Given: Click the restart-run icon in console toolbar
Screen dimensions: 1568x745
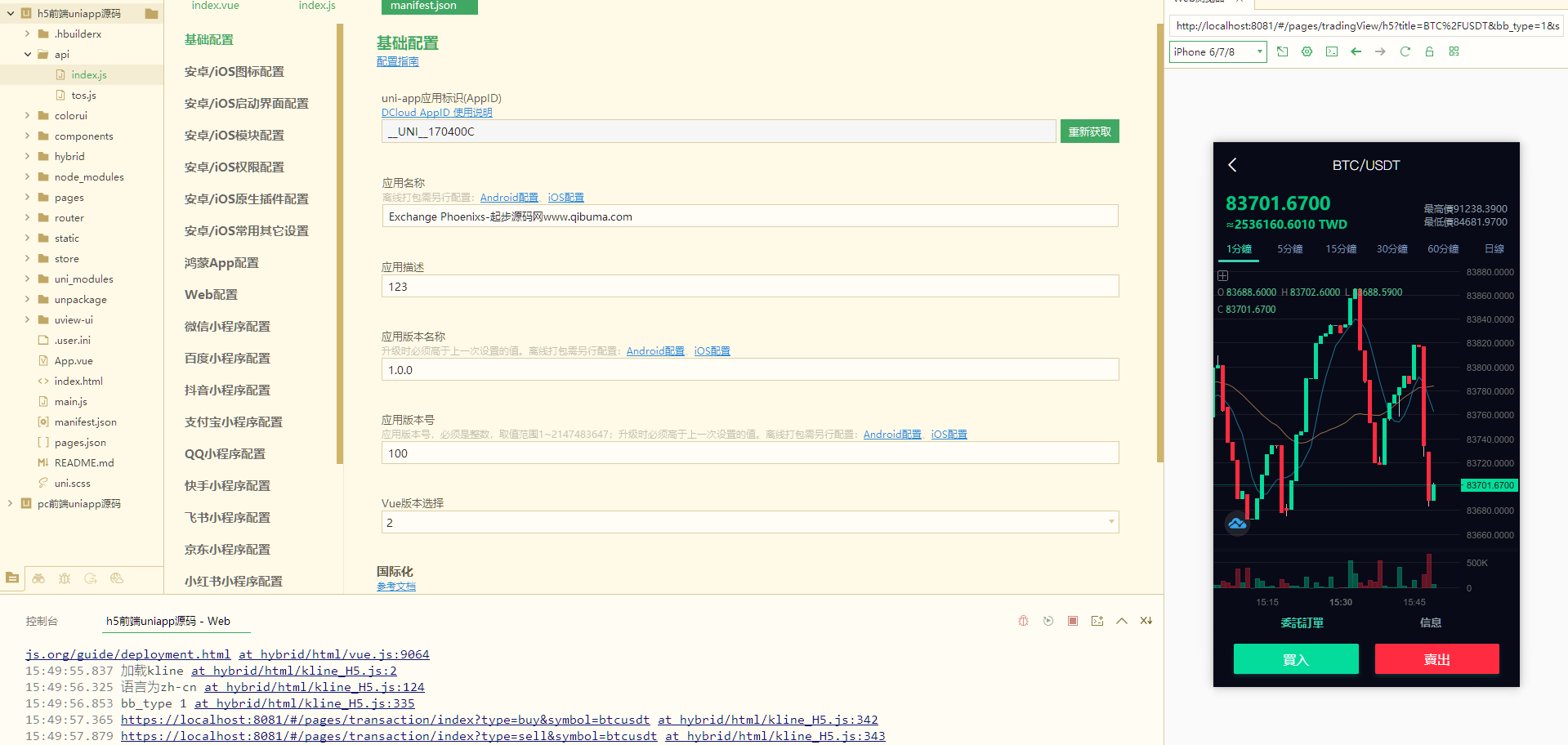Looking at the screenshot, I should (1048, 621).
